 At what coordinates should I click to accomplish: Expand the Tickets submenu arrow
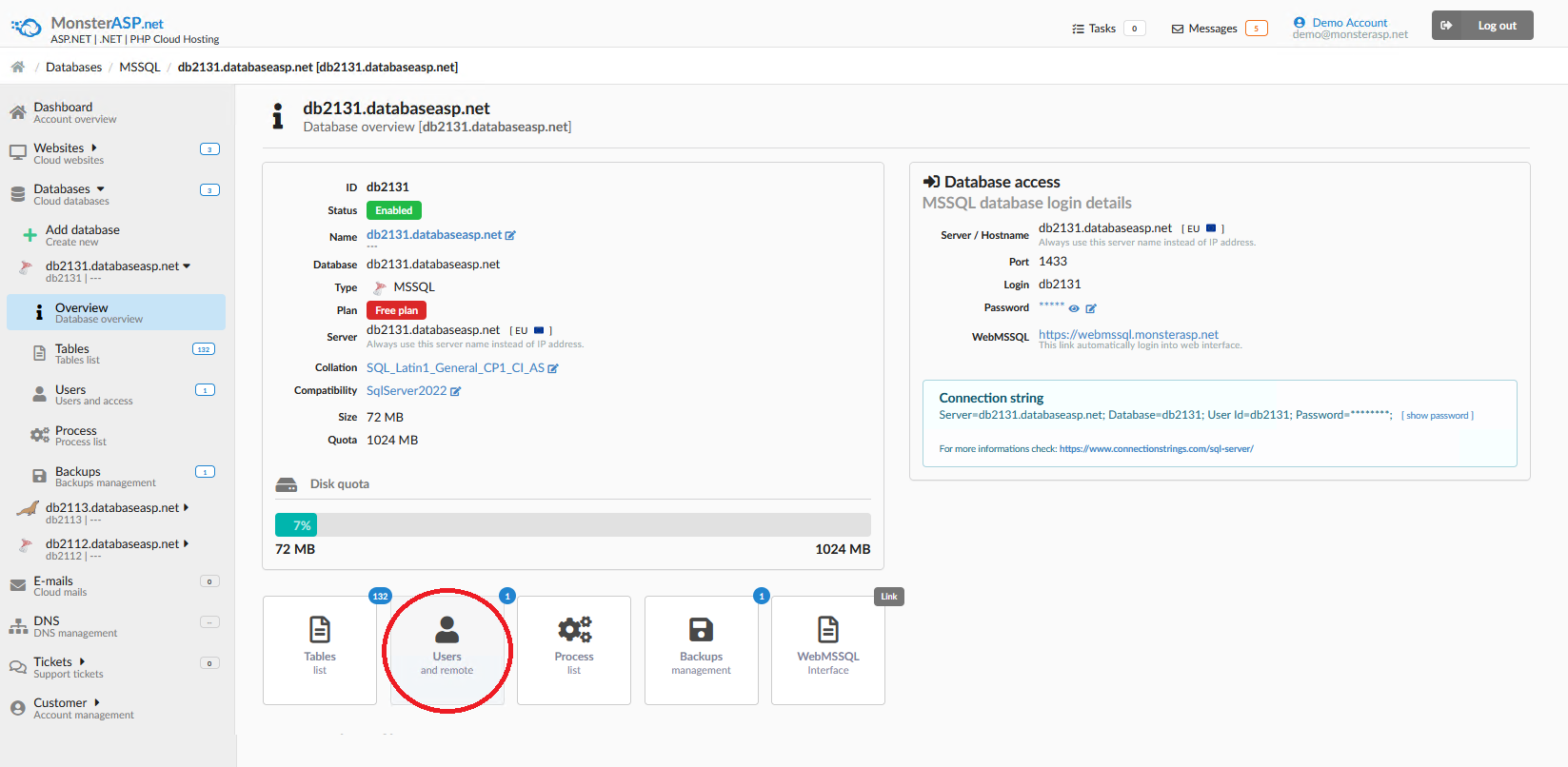click(83, 661)
